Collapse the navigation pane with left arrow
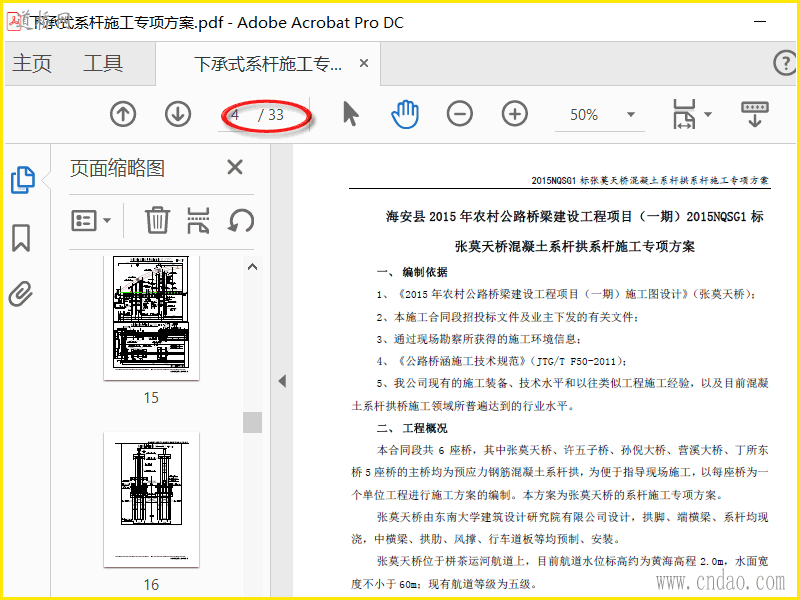Image resolution: width=800 pixels, height=600 pixels. [x=282, y=381]
